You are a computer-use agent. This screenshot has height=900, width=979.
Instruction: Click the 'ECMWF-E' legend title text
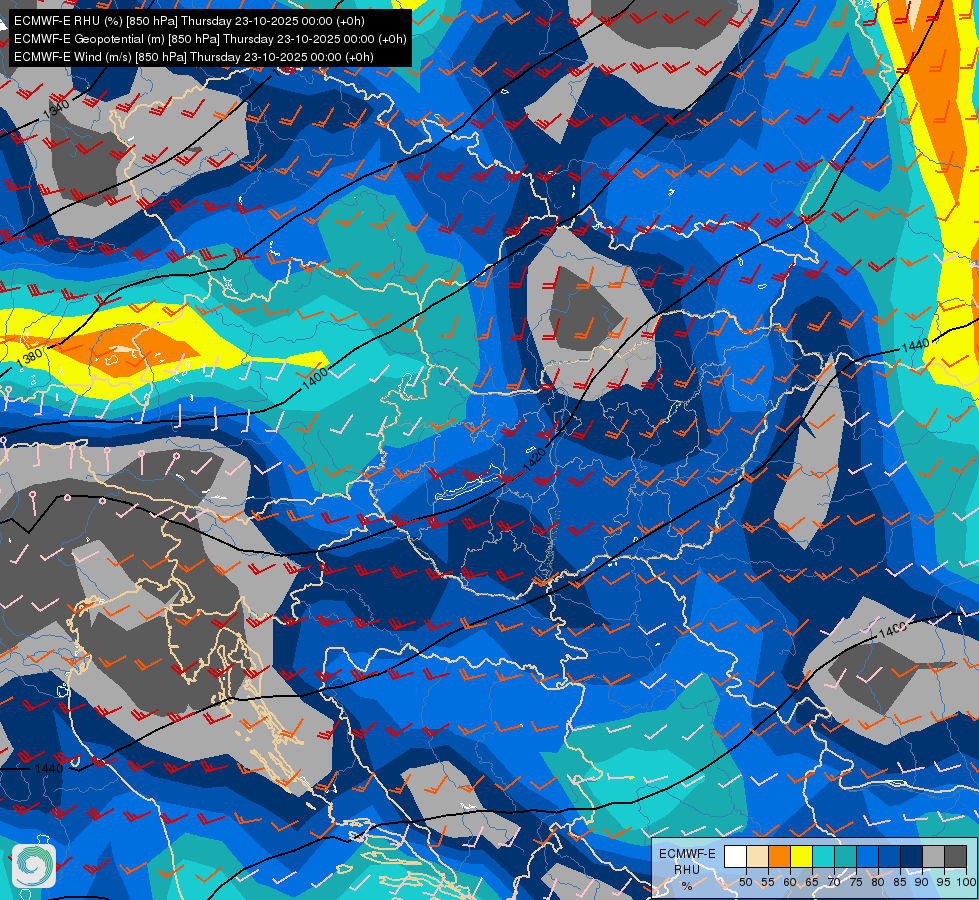tap(687, 854)
